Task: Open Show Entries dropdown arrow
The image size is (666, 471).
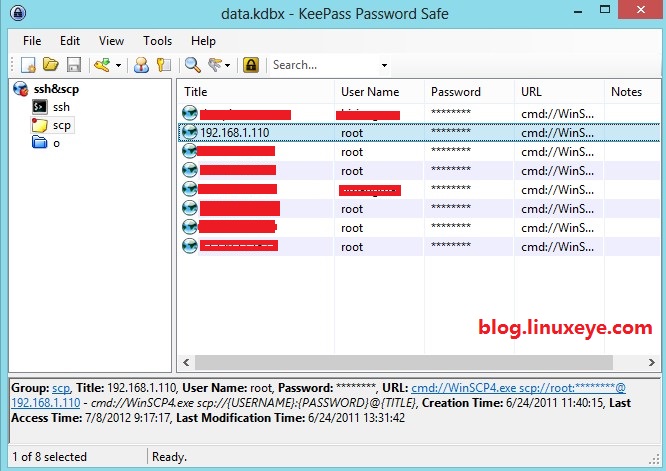Action: tap(227, 65)
